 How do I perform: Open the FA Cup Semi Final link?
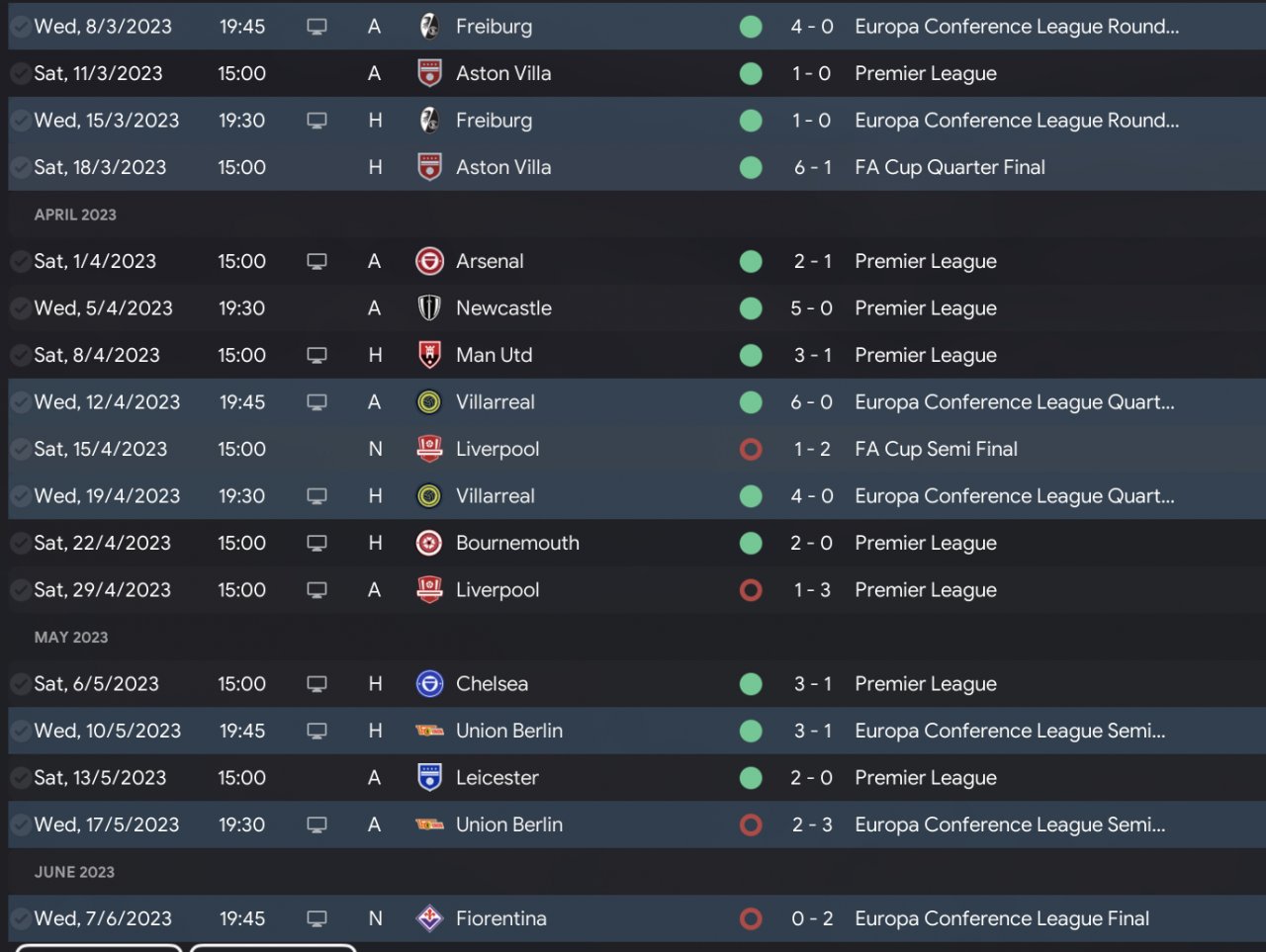pos(936,449)
